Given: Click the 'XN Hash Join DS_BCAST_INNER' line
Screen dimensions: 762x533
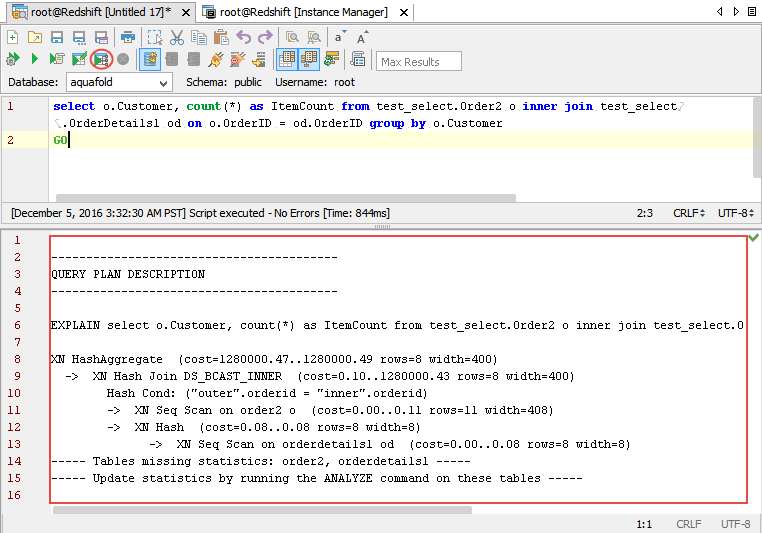Looking at the screenshot, I should [x=319, y=376].
